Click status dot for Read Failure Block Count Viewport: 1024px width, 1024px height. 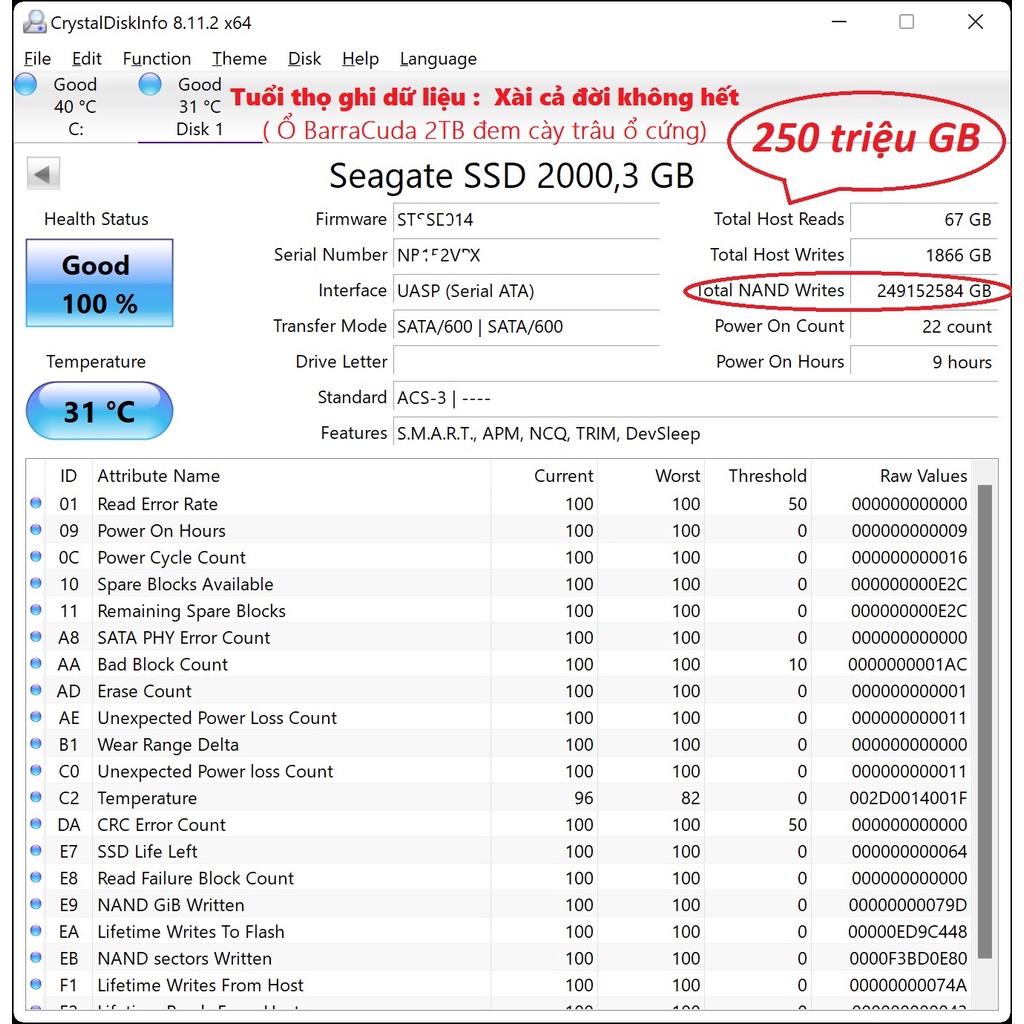pyautogui.click(x=36, y=877)
